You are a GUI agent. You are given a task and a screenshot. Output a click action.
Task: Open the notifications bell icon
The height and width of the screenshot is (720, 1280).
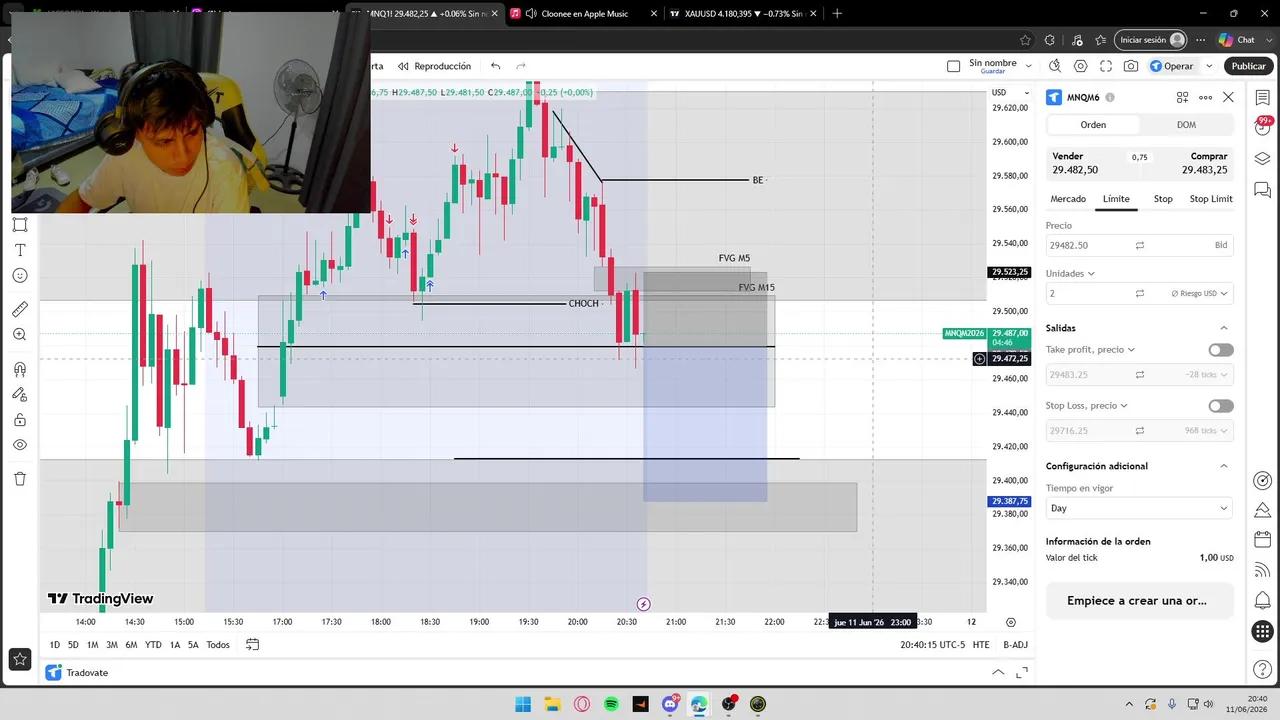[x=1262, y=601]
